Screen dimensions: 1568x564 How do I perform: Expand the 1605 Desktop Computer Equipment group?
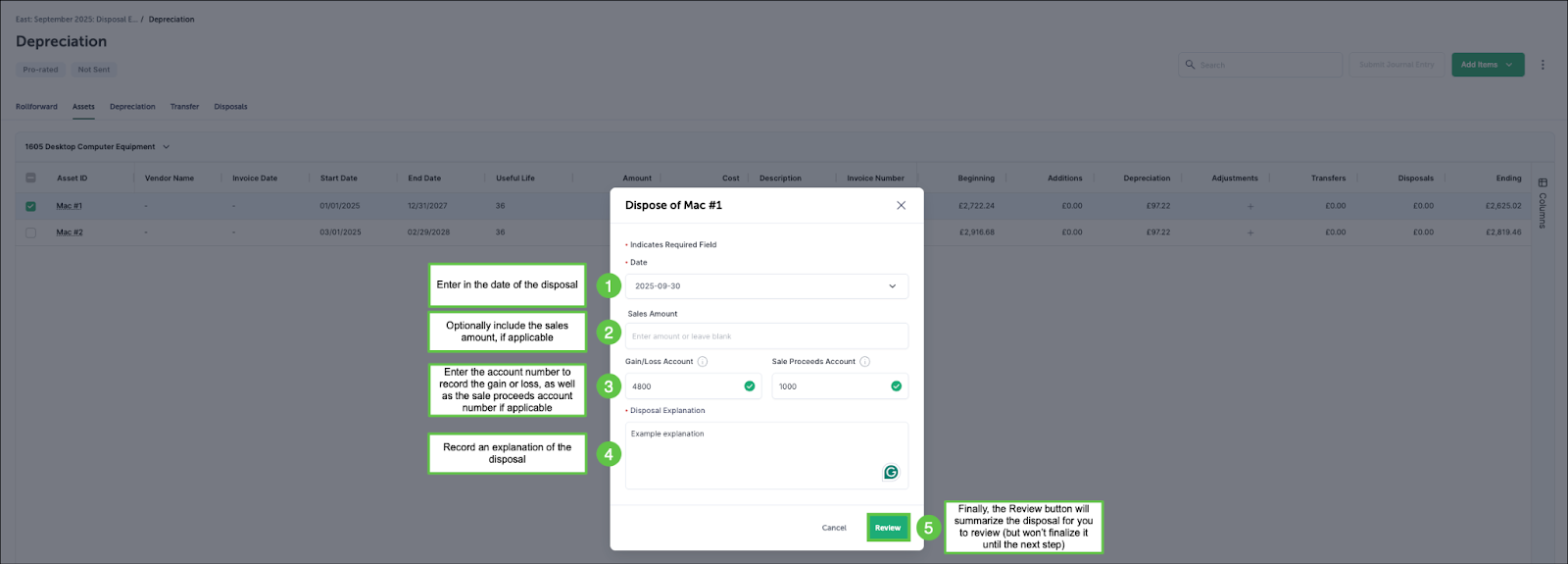click(x=166, y=147)
